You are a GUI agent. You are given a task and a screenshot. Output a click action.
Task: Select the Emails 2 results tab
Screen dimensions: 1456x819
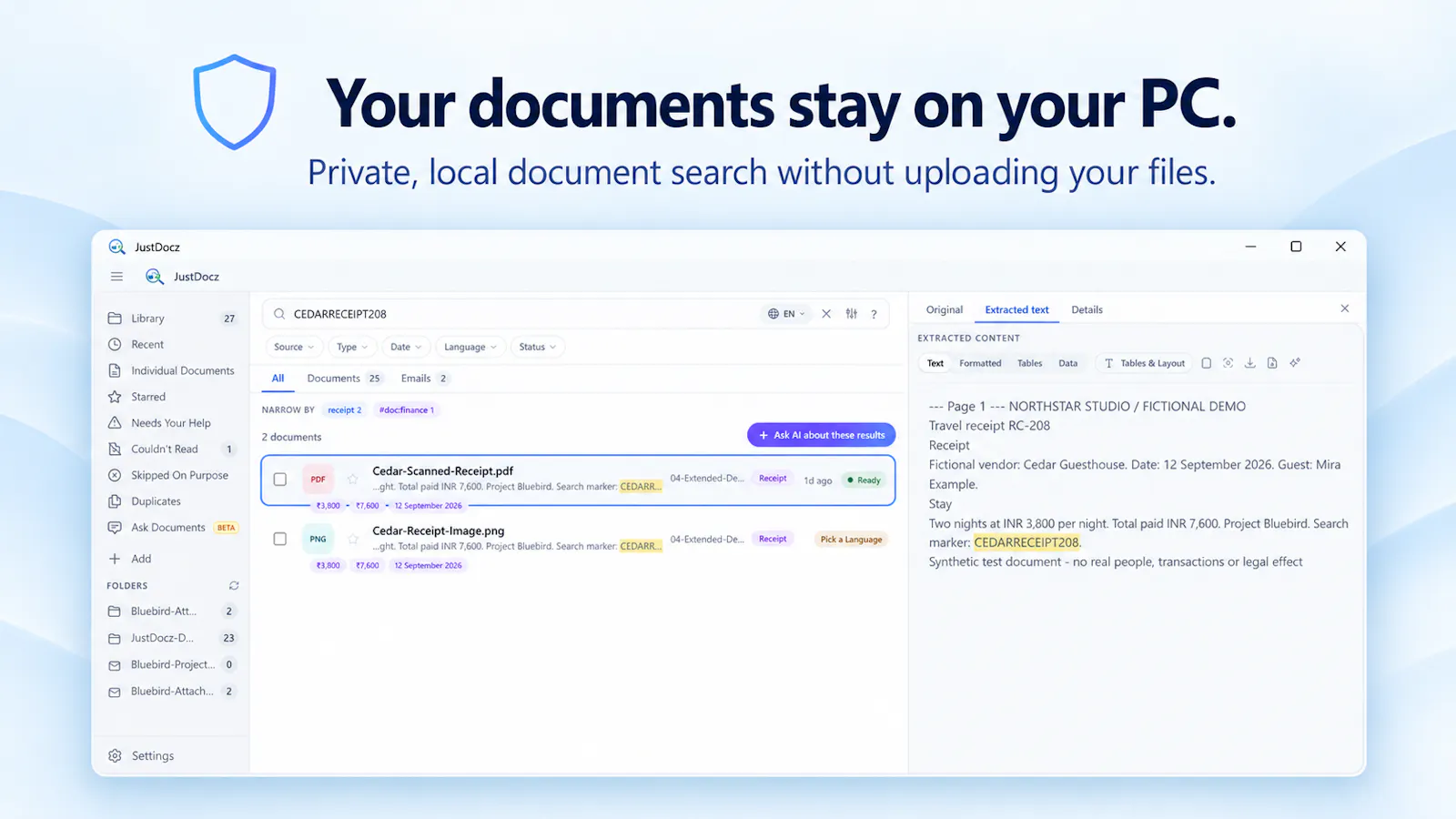pyautogui.click(x=425, y=379)
